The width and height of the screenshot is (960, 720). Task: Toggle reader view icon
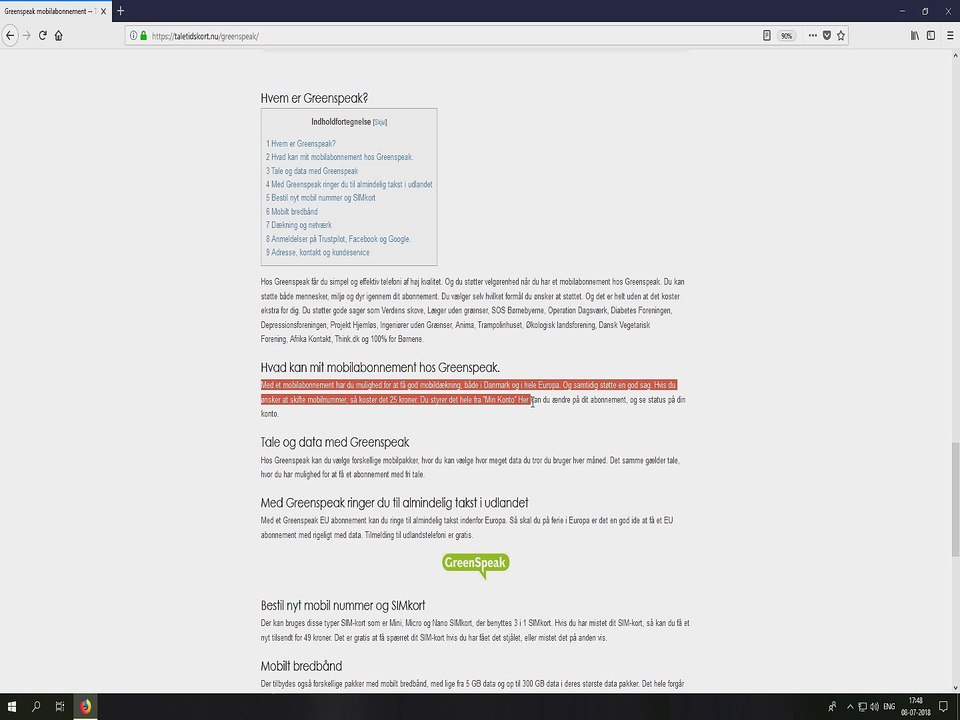pyautogui.click(x=767, y=36)
